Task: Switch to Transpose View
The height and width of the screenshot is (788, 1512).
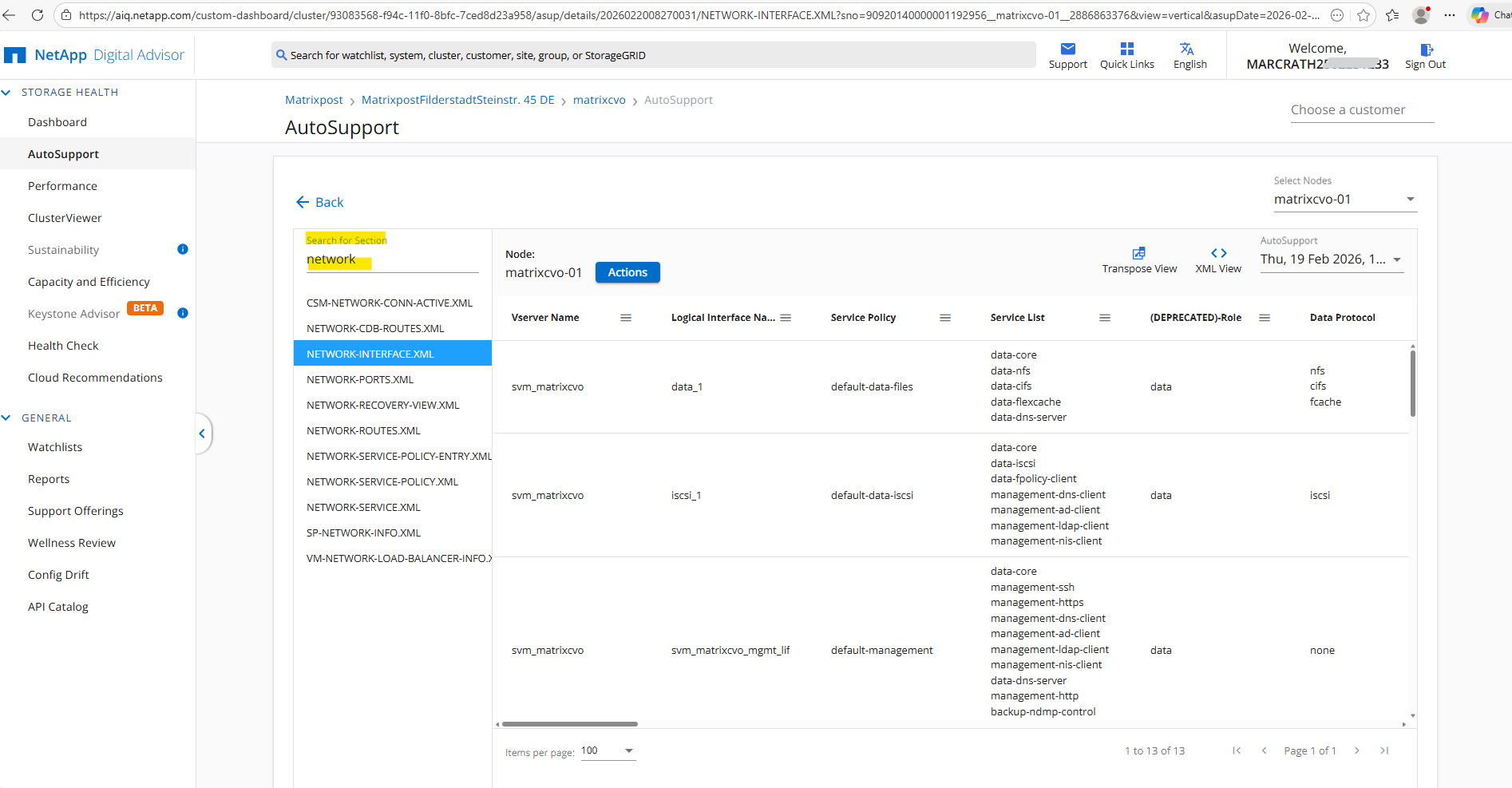Action: [1138, 254]
